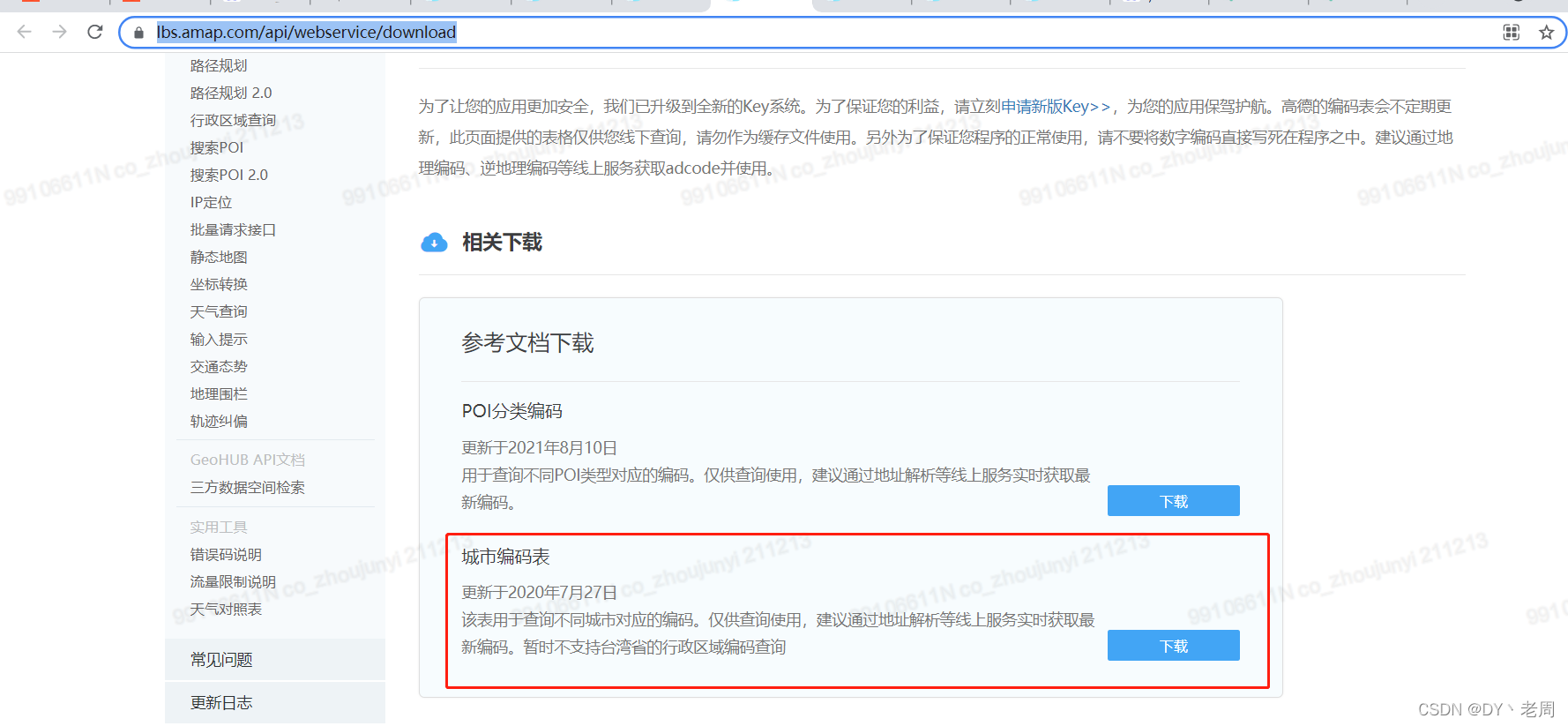Open 静态地图 in the sidebar

(219, 257)
